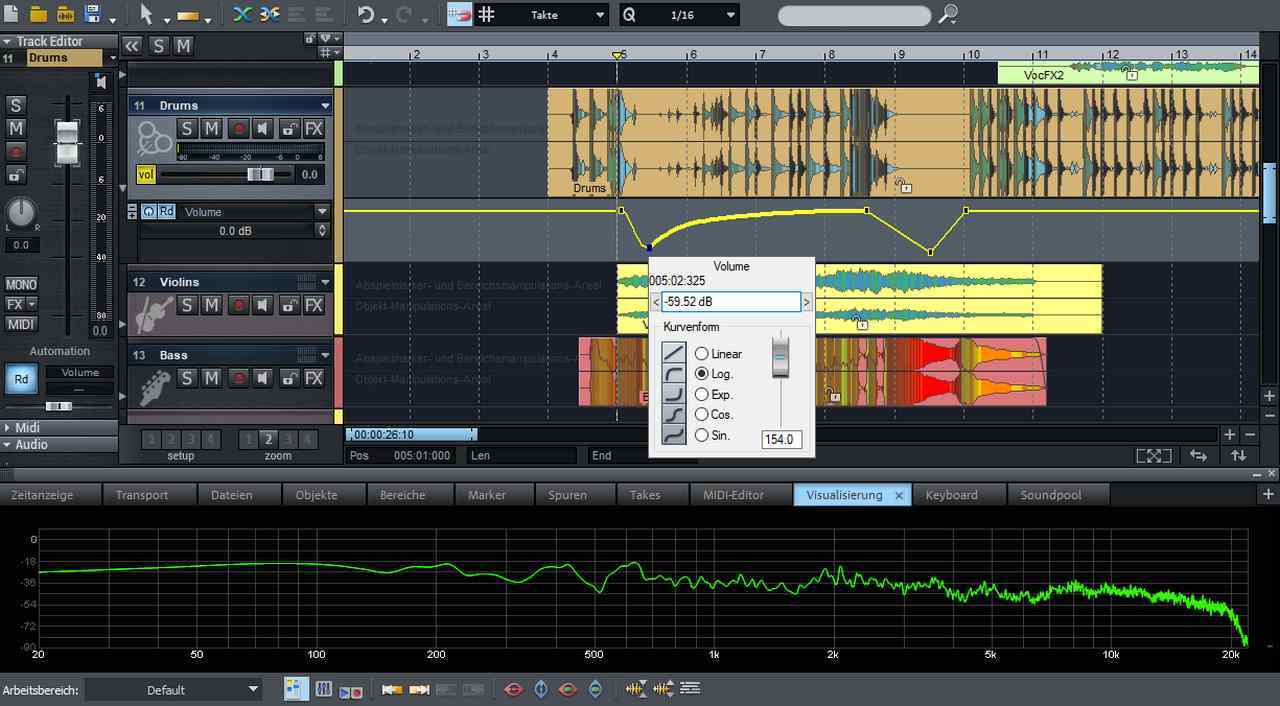Image resolution: width=1280 pixels, height=706 pixels.
Task: Select the mouse pointer tool
Action: [146, 14]
